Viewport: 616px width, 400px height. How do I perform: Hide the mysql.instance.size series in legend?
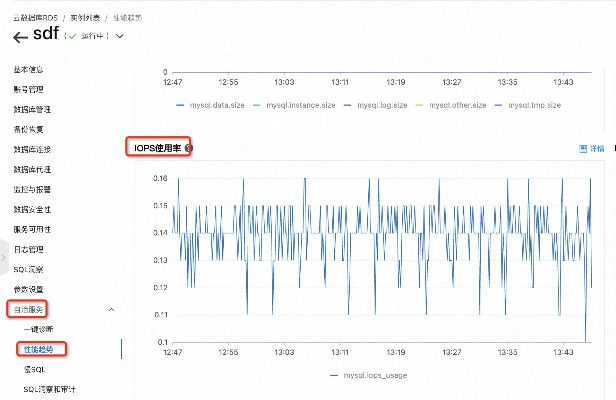coord(297,105)
